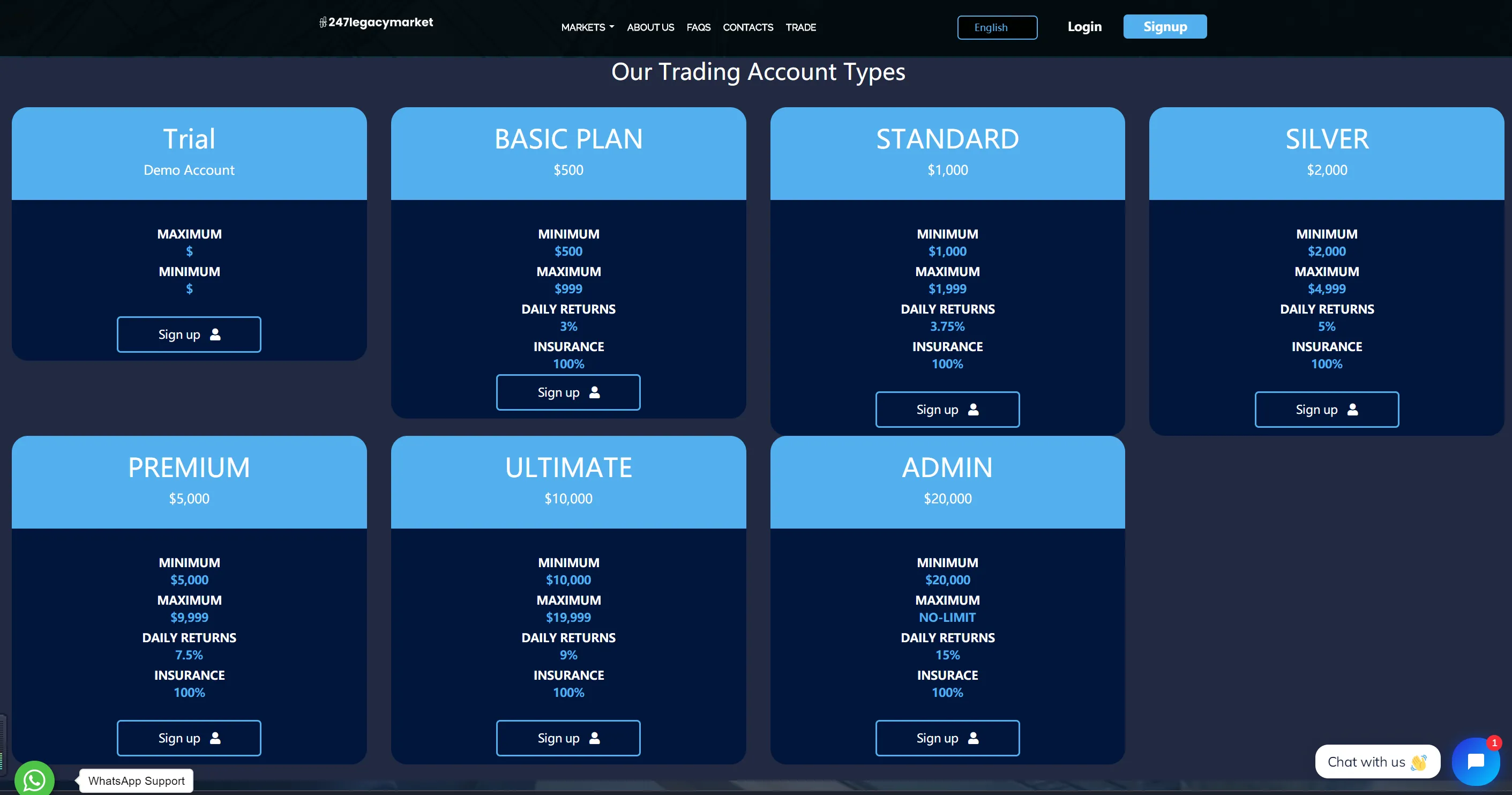1512x795 pixels.
Task: Click the SILVER plan heading
Action: click(x=1327, y=139)
